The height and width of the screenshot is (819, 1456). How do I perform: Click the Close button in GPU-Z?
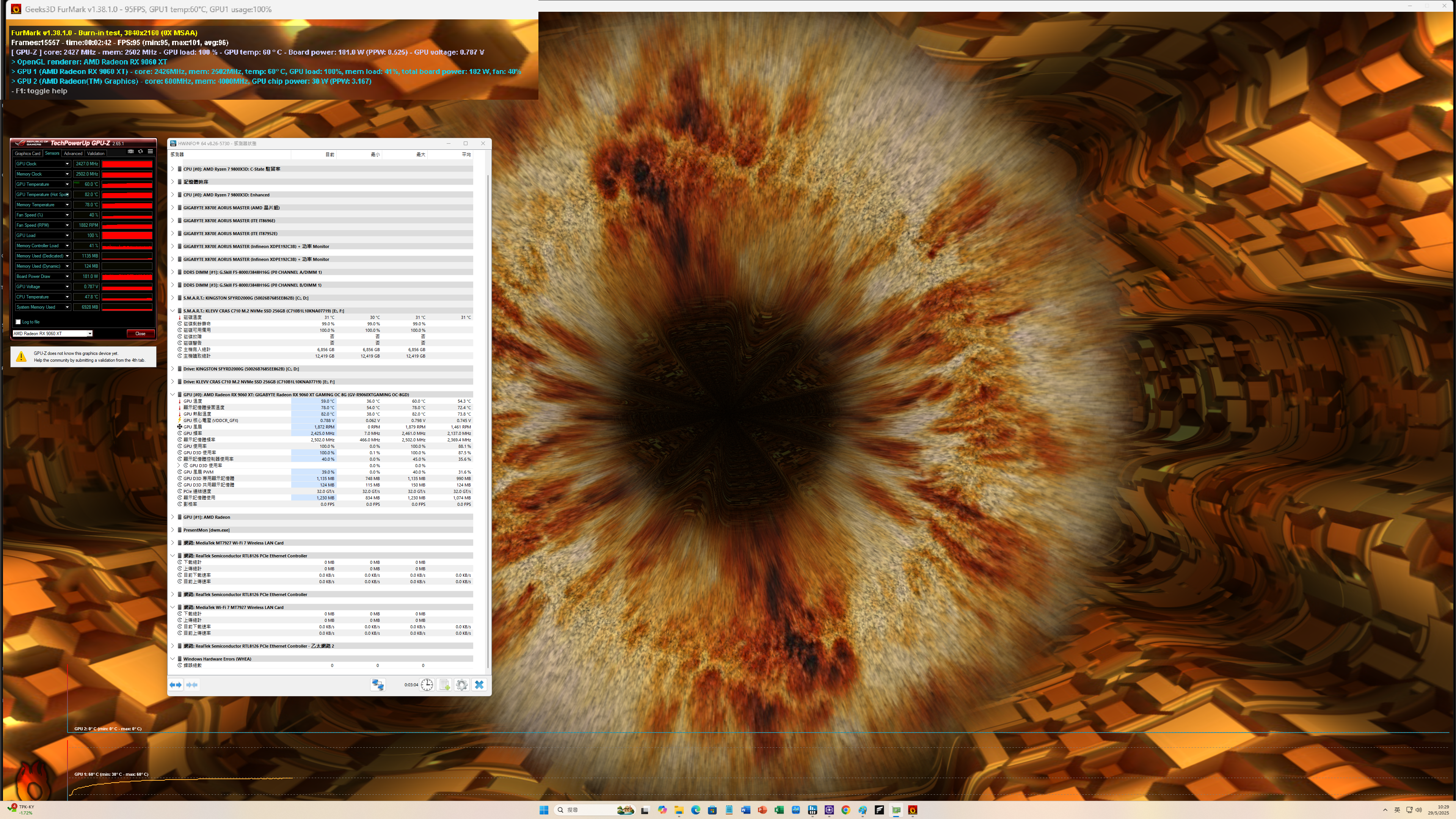(x=140, y=334)
